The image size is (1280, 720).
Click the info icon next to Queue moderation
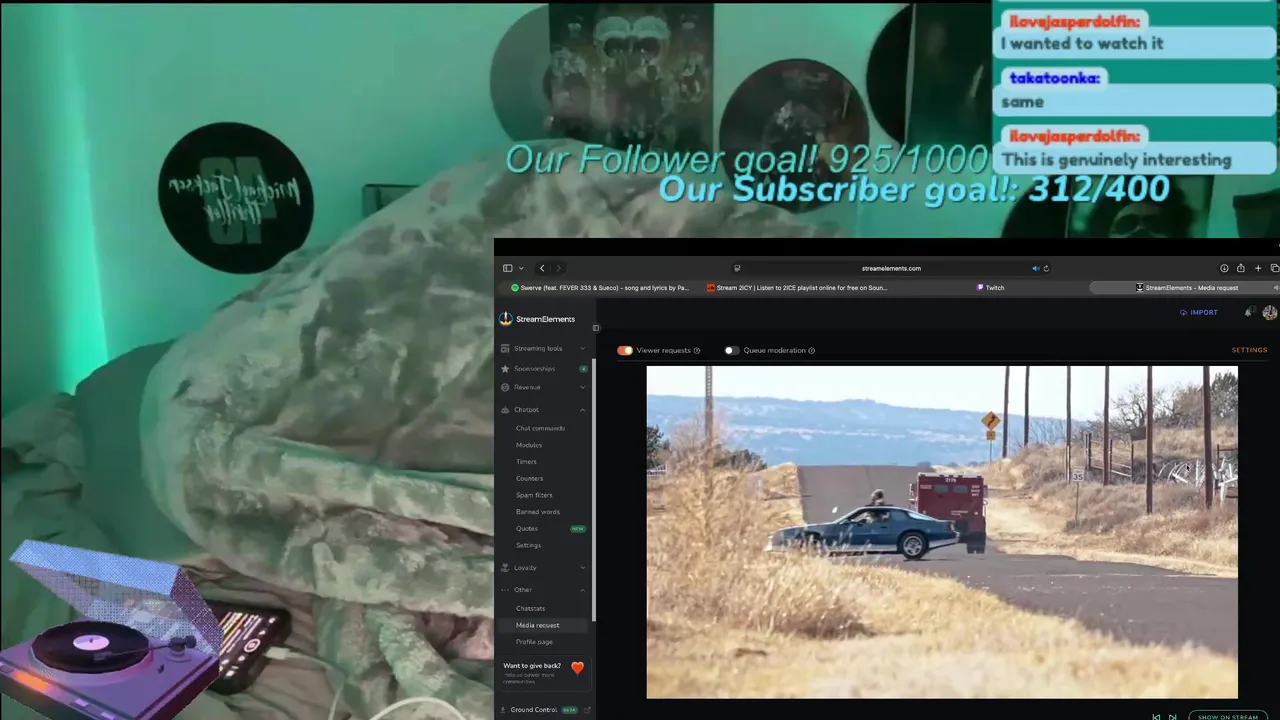811,351
